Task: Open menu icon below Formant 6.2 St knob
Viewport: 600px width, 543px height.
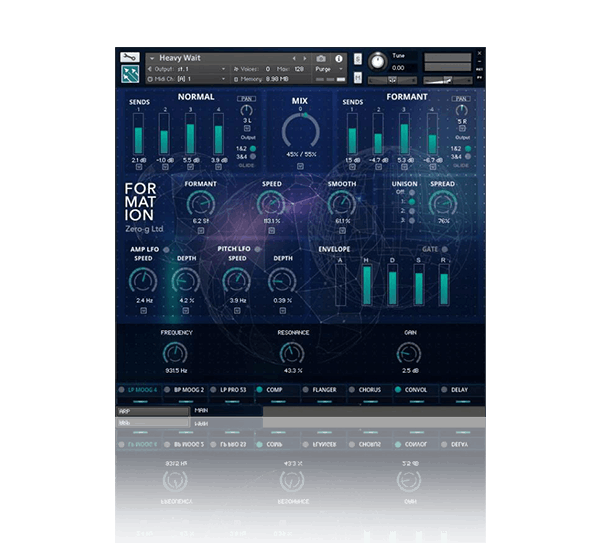Action: 201,230
